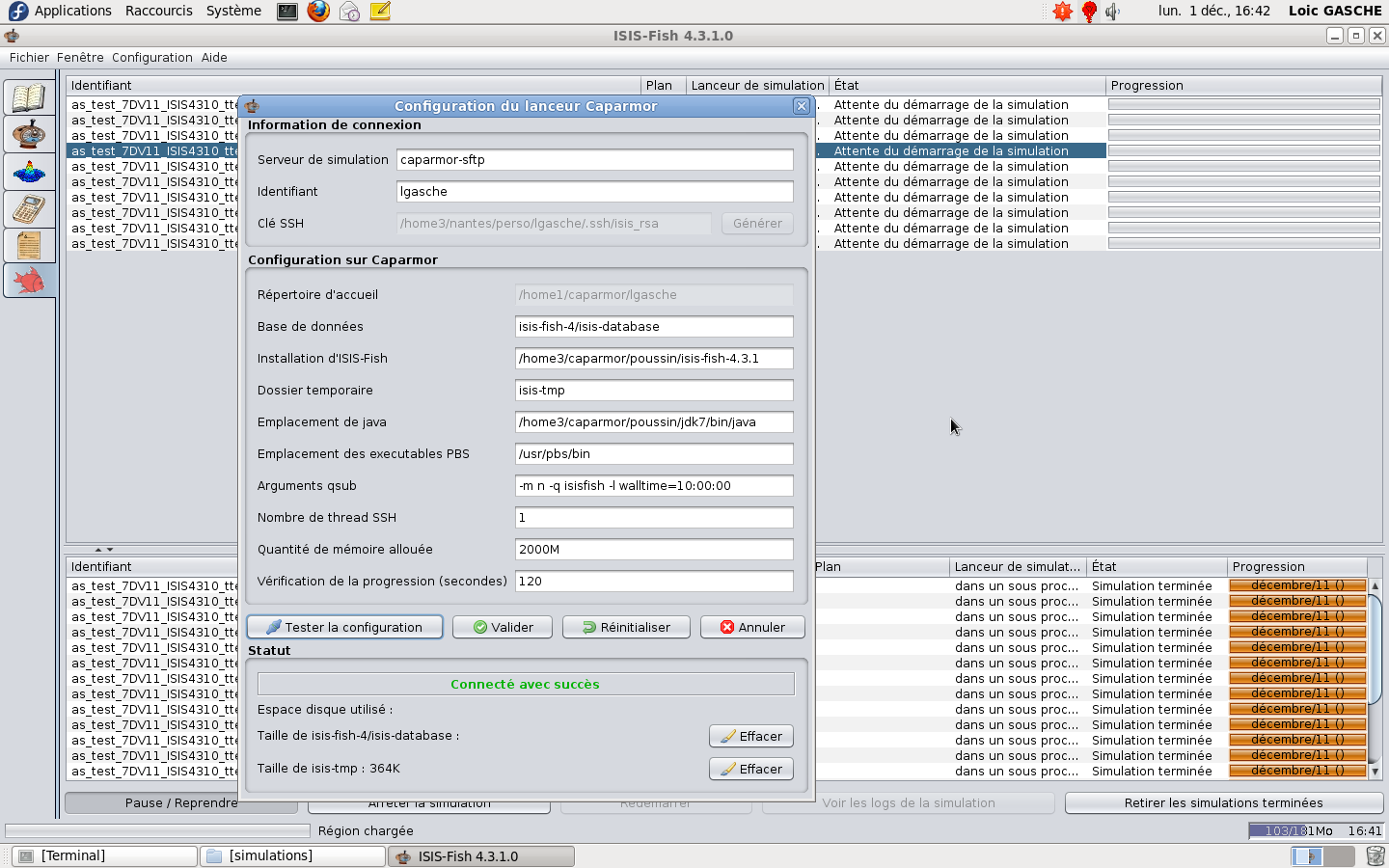Click the Fedora logo in top panel
The image size is (1389, 868).
17,11
